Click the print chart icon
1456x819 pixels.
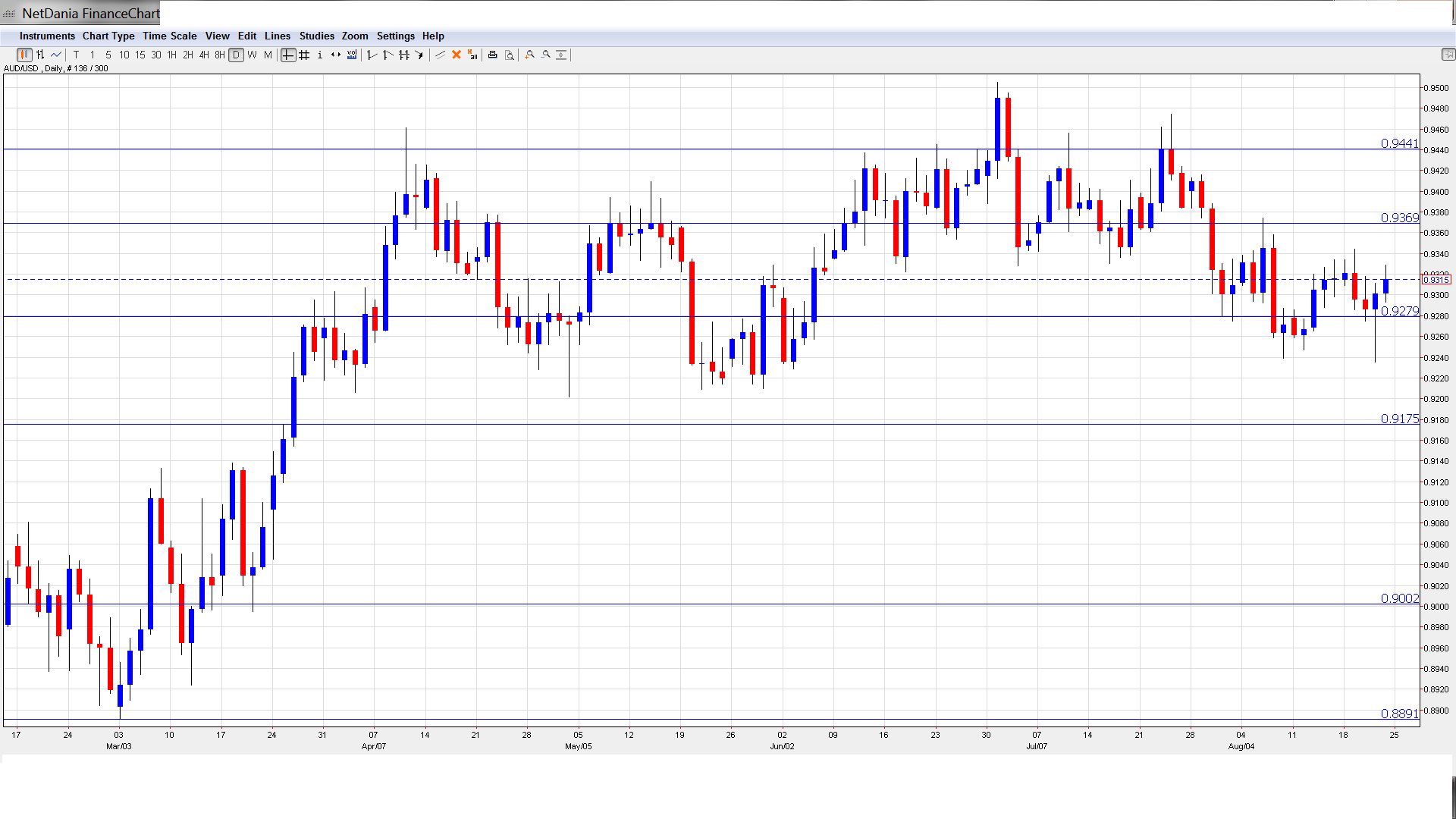point(493,55)
